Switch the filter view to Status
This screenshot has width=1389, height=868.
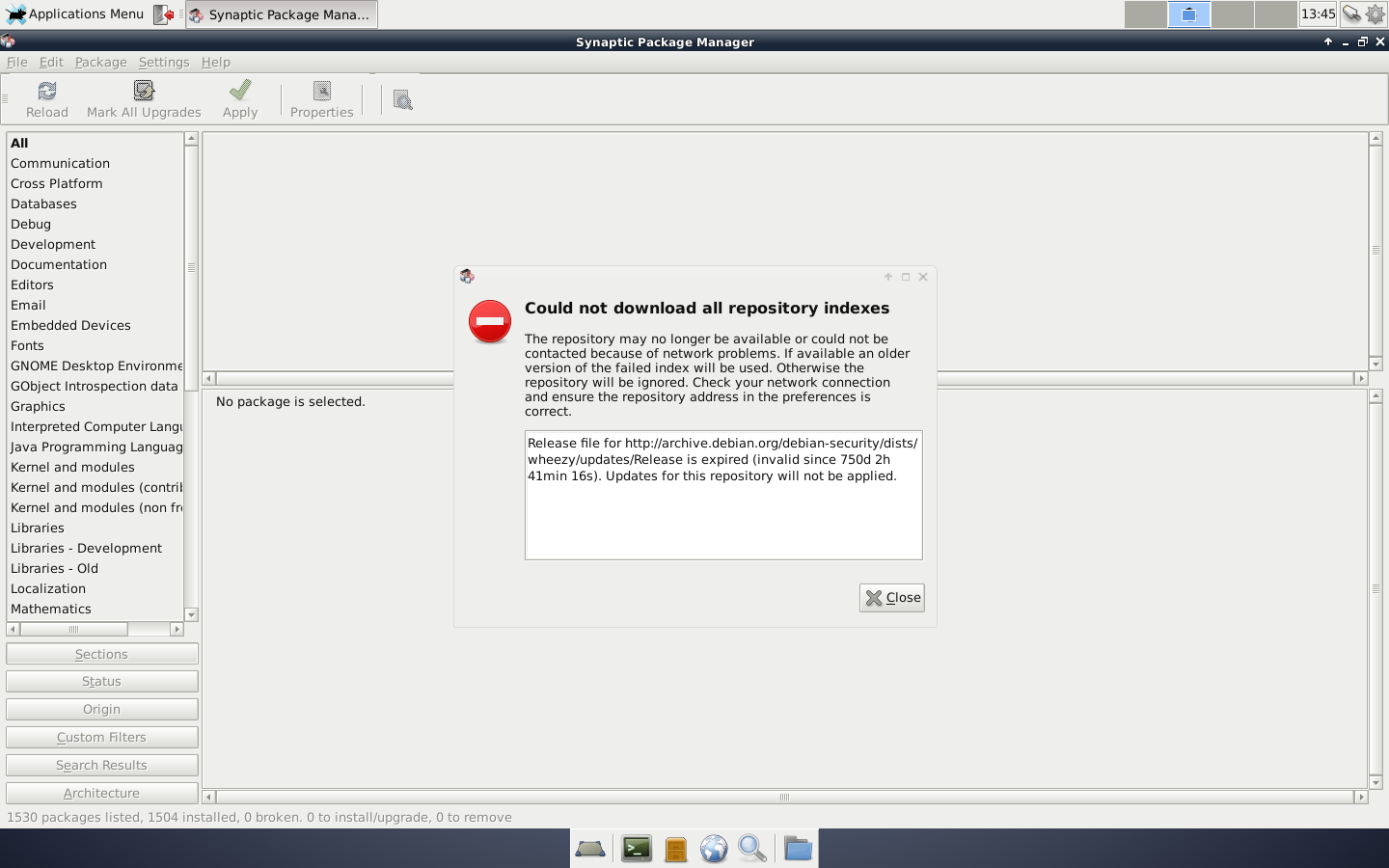(x=102, y=682)
